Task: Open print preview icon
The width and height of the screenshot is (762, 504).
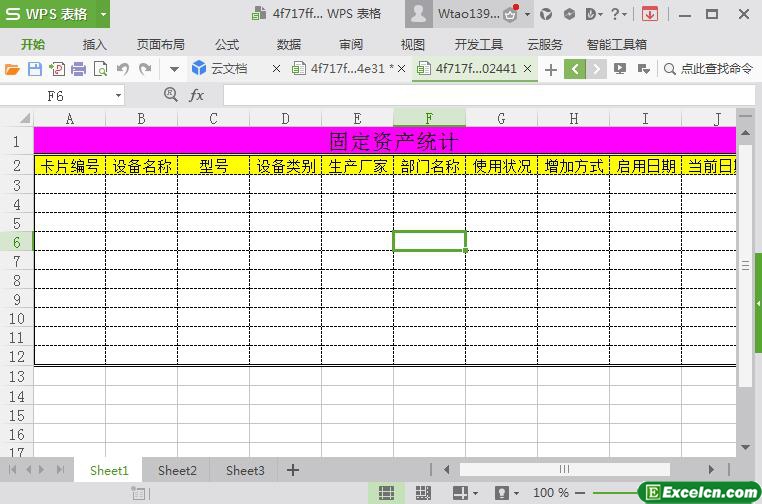Action: click(101, 69)
